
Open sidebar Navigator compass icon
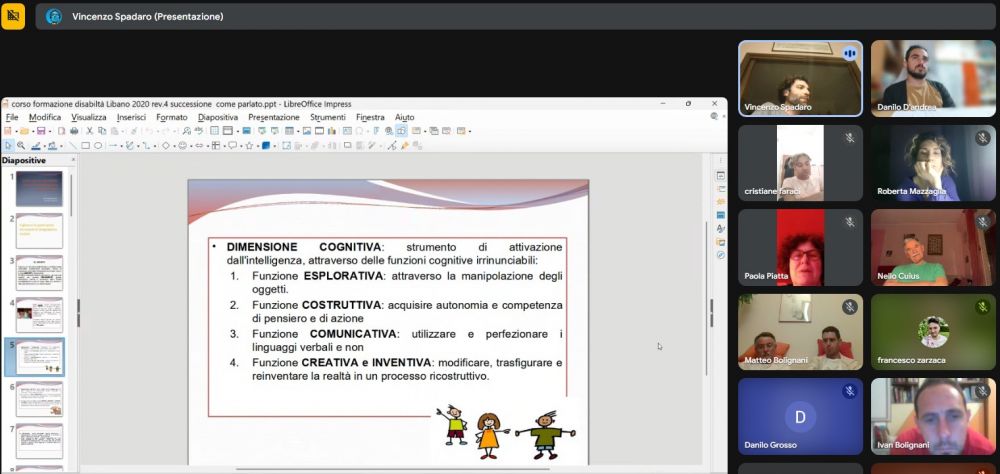click(x=721, y=255)
